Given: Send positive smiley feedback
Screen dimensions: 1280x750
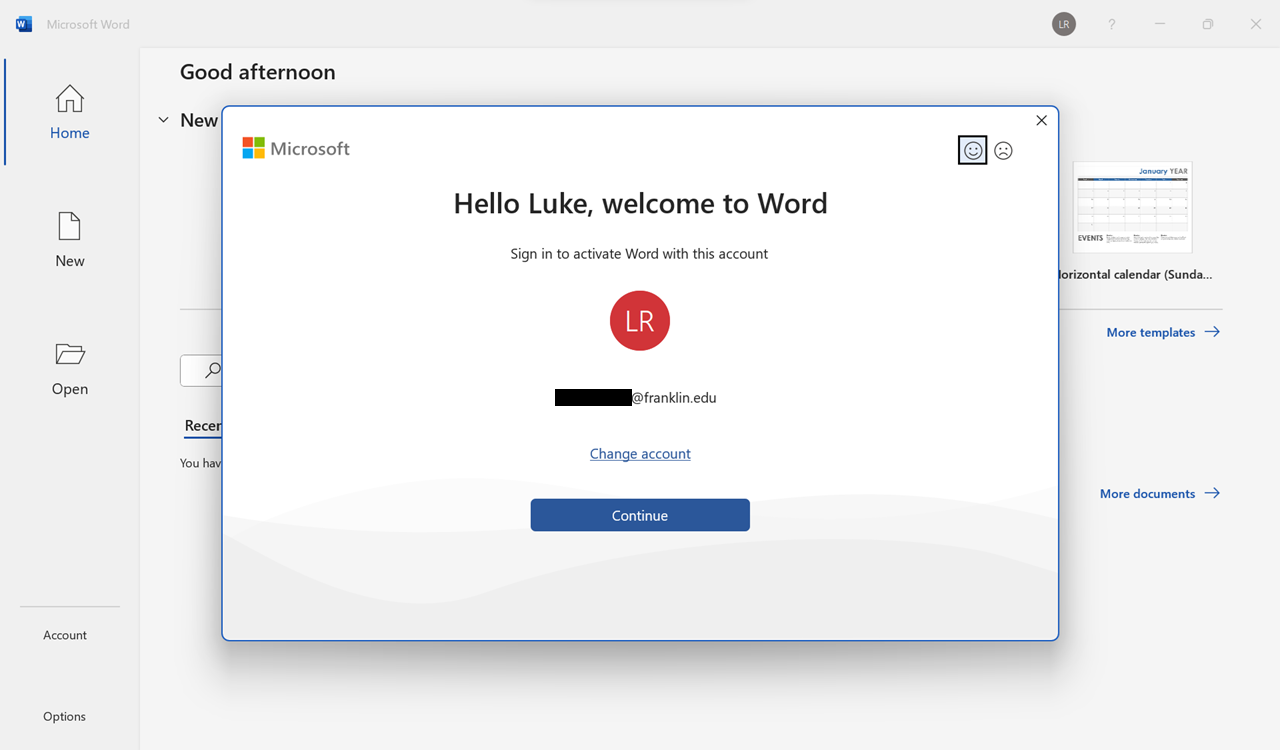Looking at the screenshot, I should click(972, 150).
